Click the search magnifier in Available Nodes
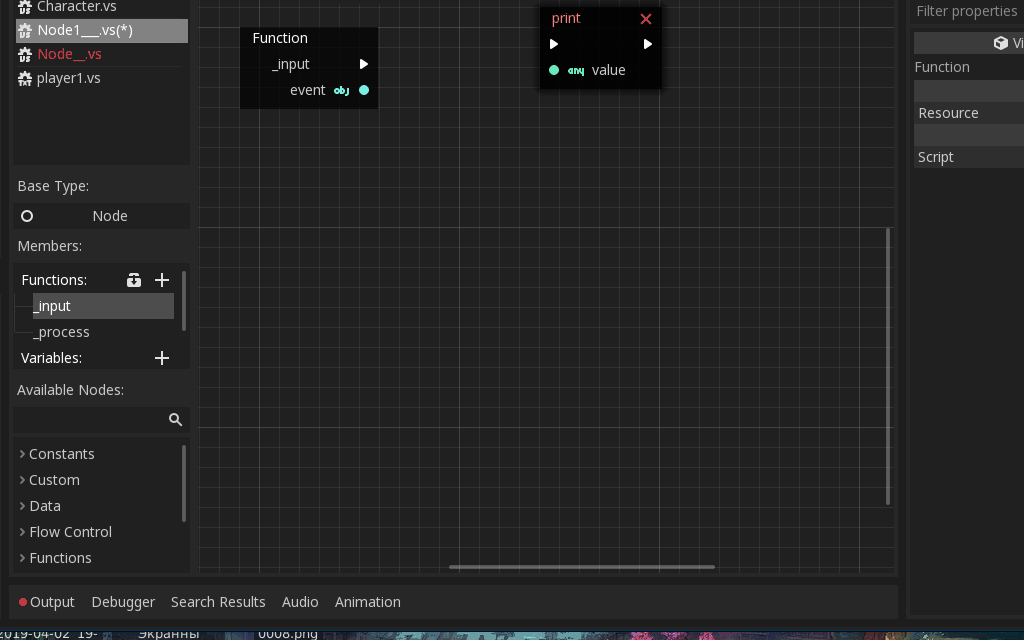Viewport: 1024px width, 640px height. pos(176,419)
